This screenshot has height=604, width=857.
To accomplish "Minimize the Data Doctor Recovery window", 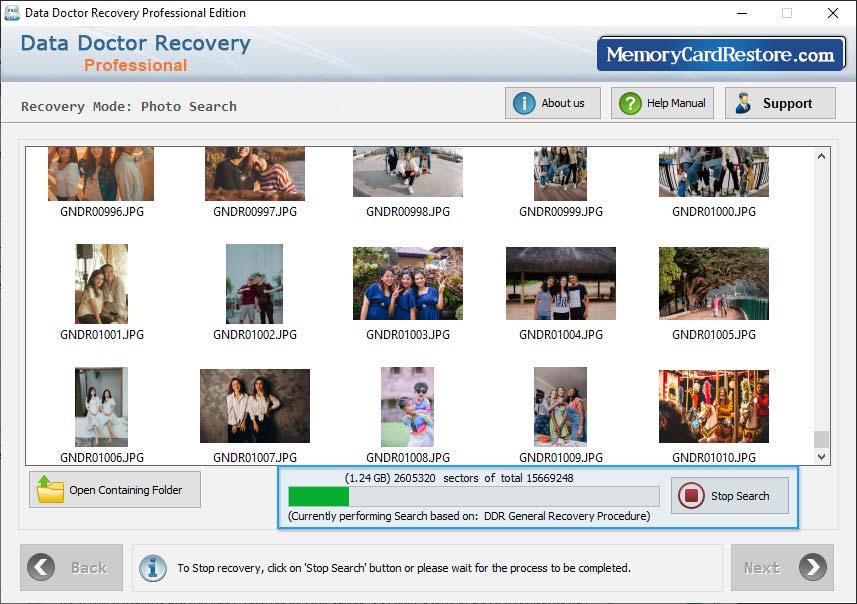I will click(x=742, y=13).
